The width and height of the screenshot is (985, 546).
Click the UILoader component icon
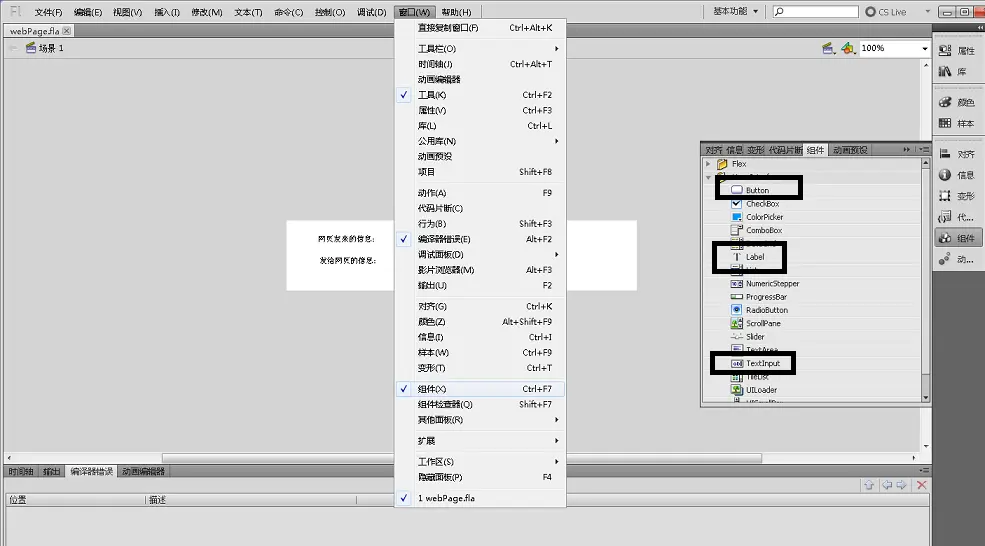[737, 390]
